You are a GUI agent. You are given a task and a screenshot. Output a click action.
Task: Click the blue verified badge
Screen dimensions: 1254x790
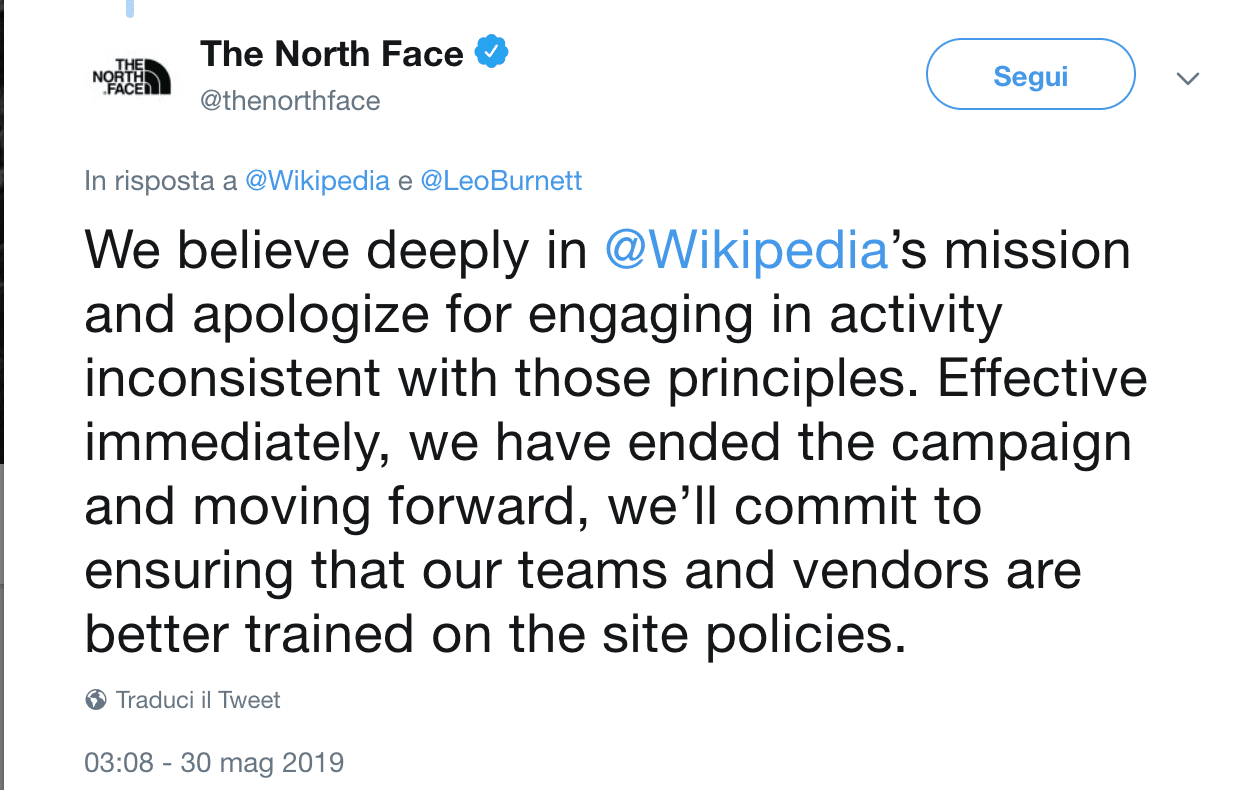491,53
